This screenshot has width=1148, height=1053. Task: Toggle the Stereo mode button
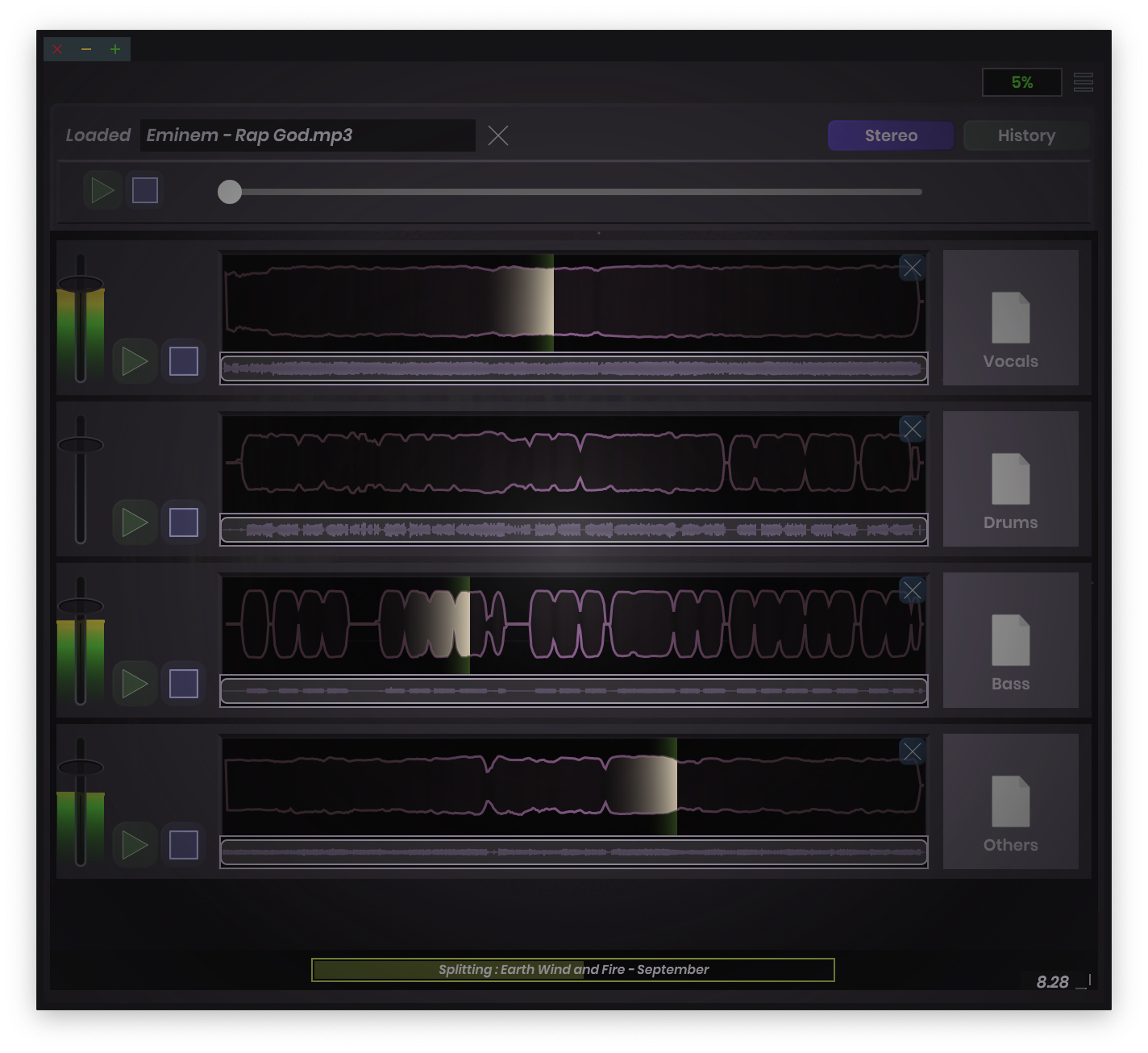tap(891, 135)
